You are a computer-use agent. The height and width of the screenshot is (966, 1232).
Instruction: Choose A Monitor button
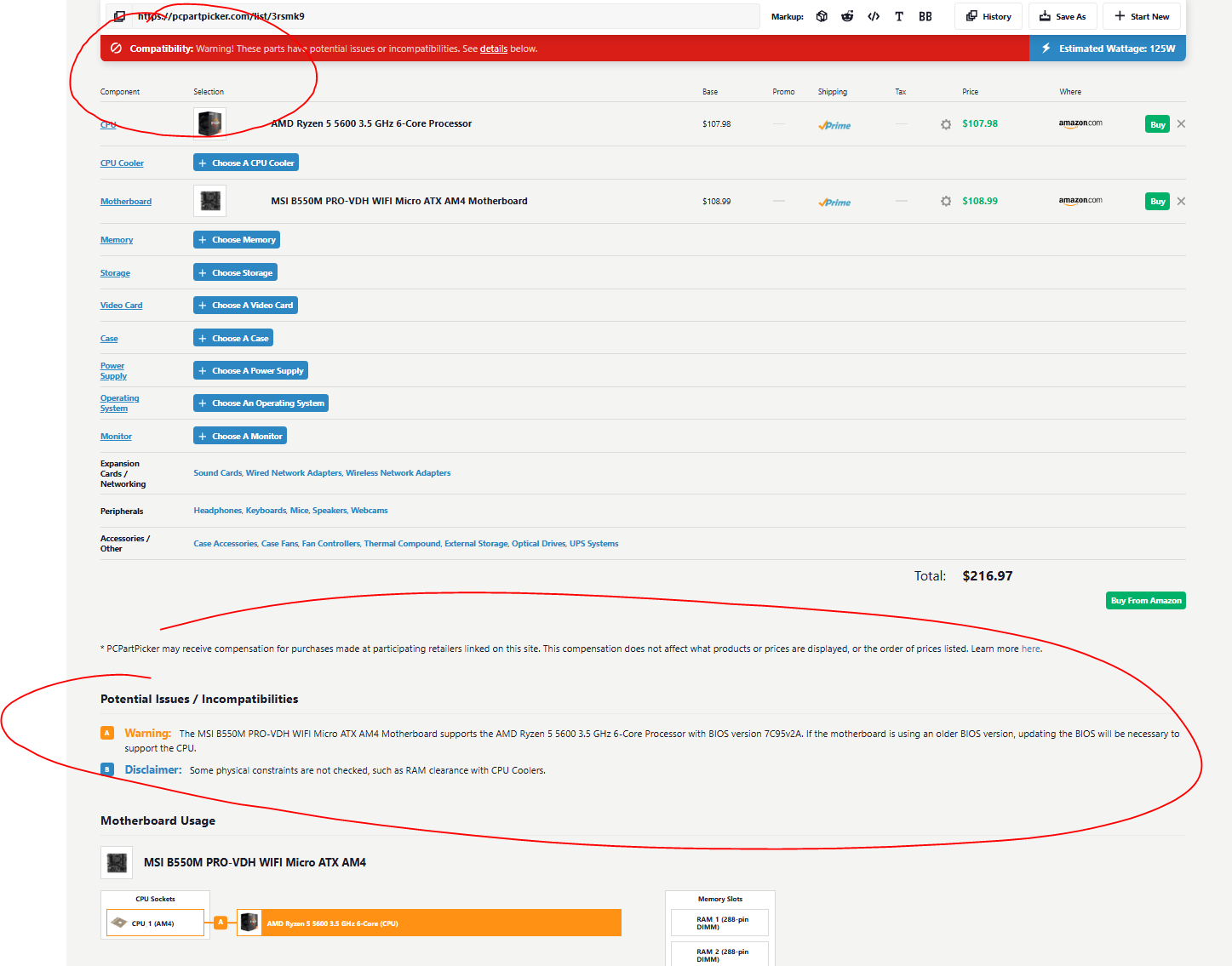(240, 436)
